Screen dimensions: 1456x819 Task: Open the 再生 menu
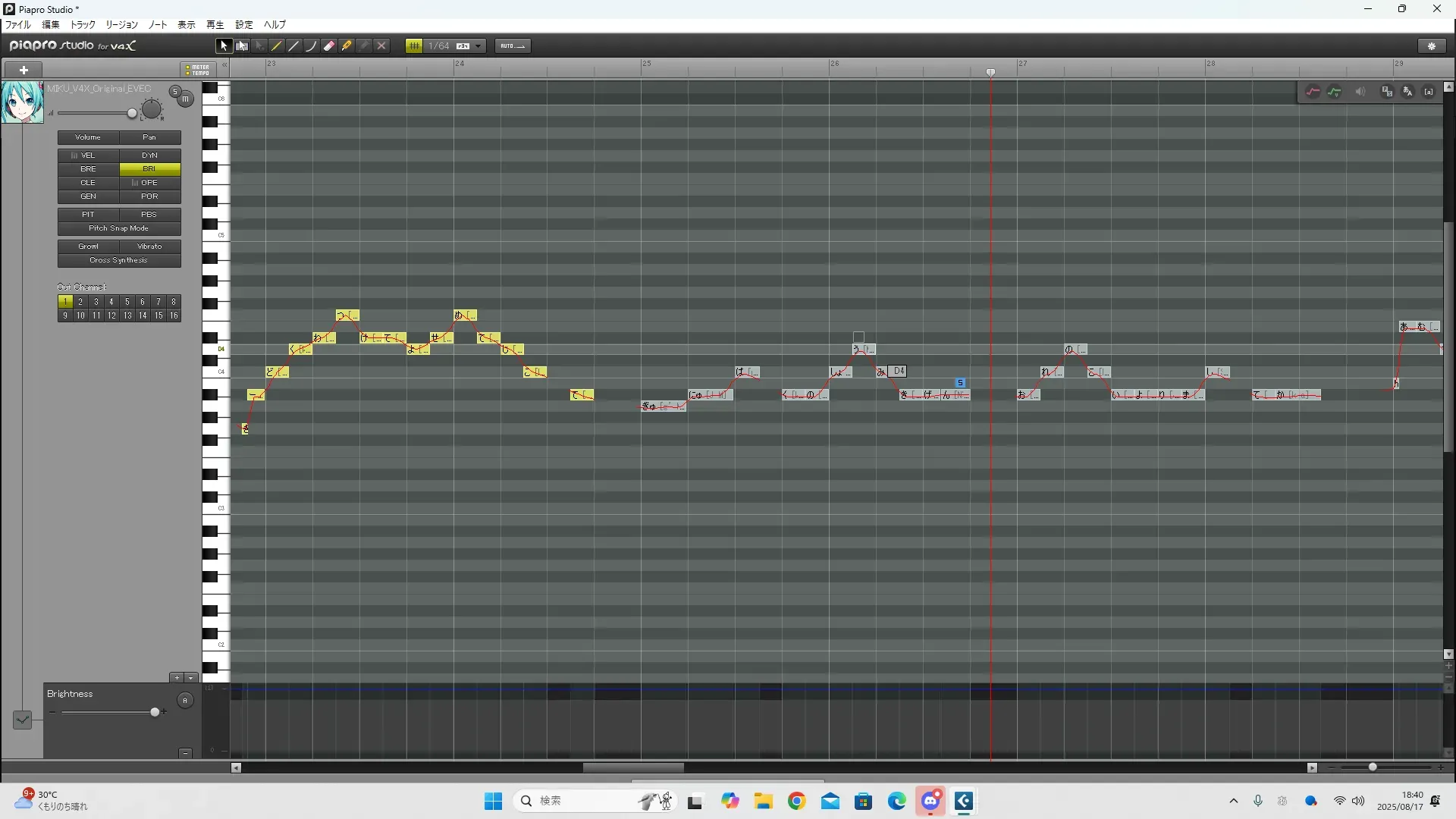[215, 25]
